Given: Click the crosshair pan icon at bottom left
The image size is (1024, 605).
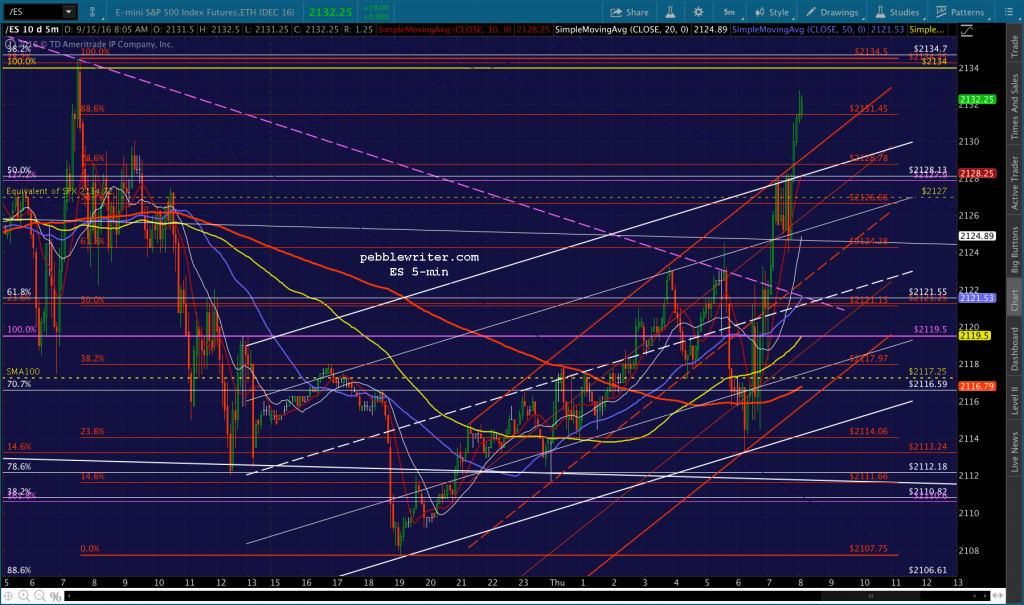Looking at the screenshot, I should tap(8, 596).
